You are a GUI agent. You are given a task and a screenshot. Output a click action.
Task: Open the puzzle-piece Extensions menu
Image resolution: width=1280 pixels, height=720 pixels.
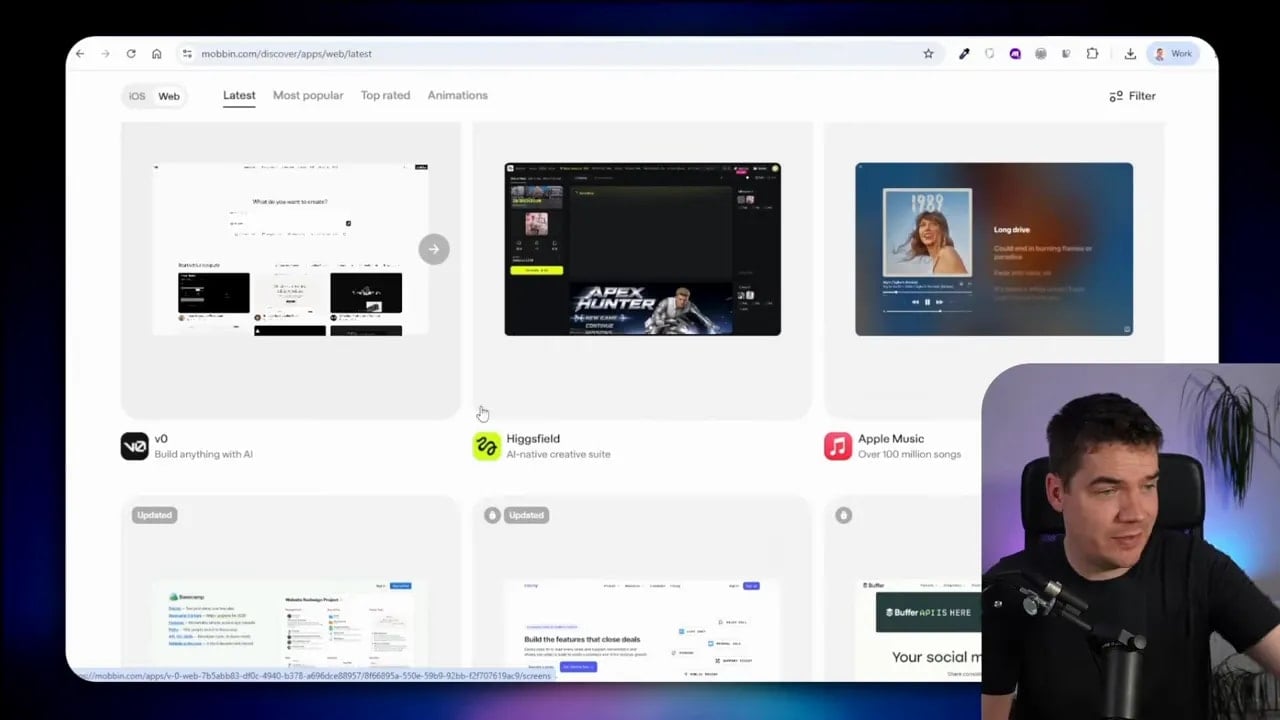point(1092,54)
